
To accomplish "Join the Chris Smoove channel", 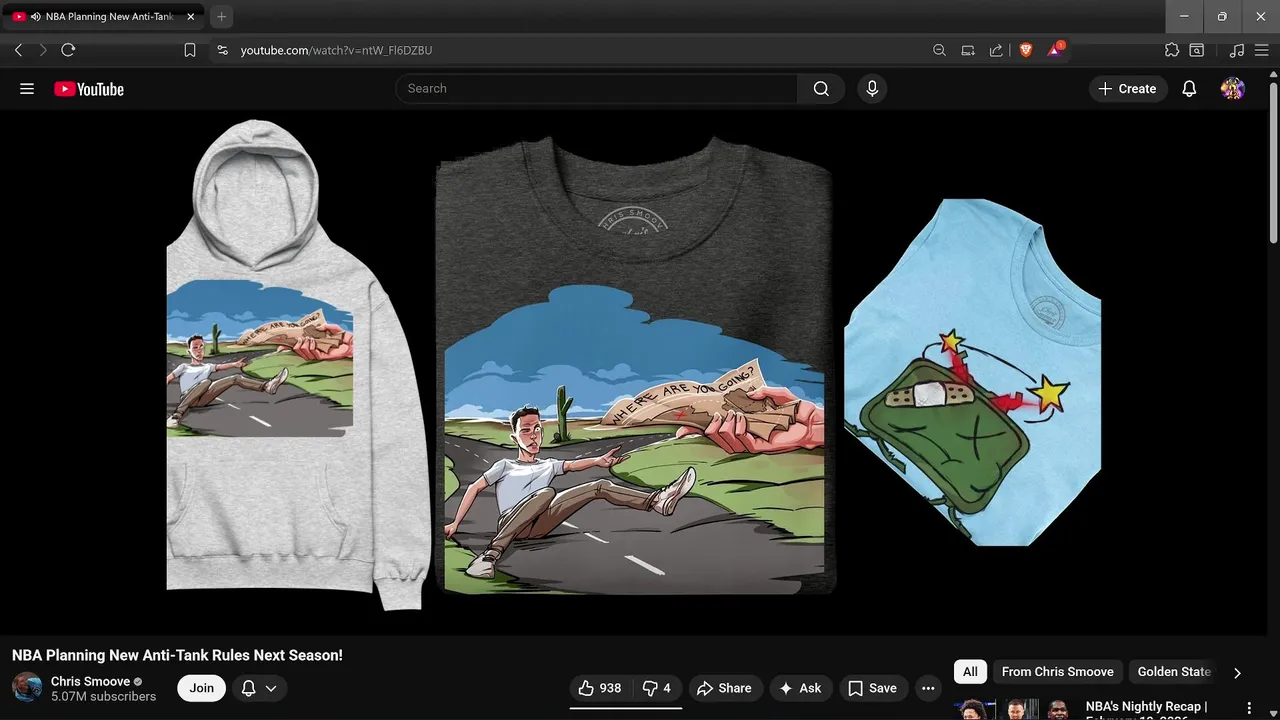I will pyautogui.click(x=202, y=688).
